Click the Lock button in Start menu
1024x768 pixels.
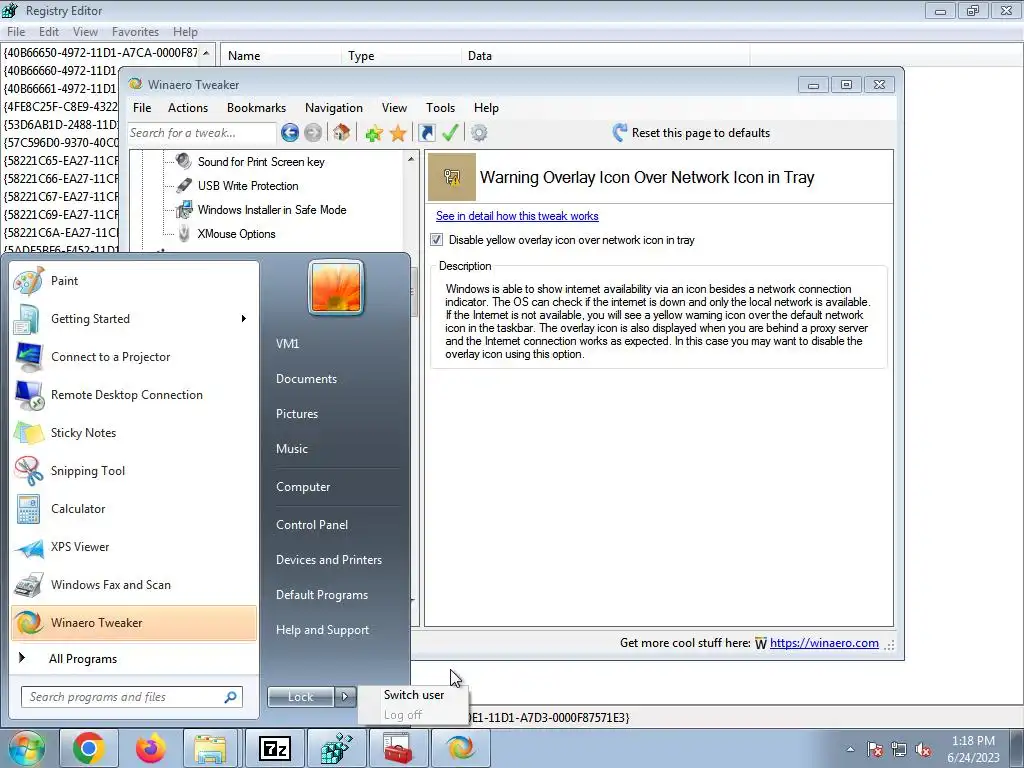coord(301,697)
